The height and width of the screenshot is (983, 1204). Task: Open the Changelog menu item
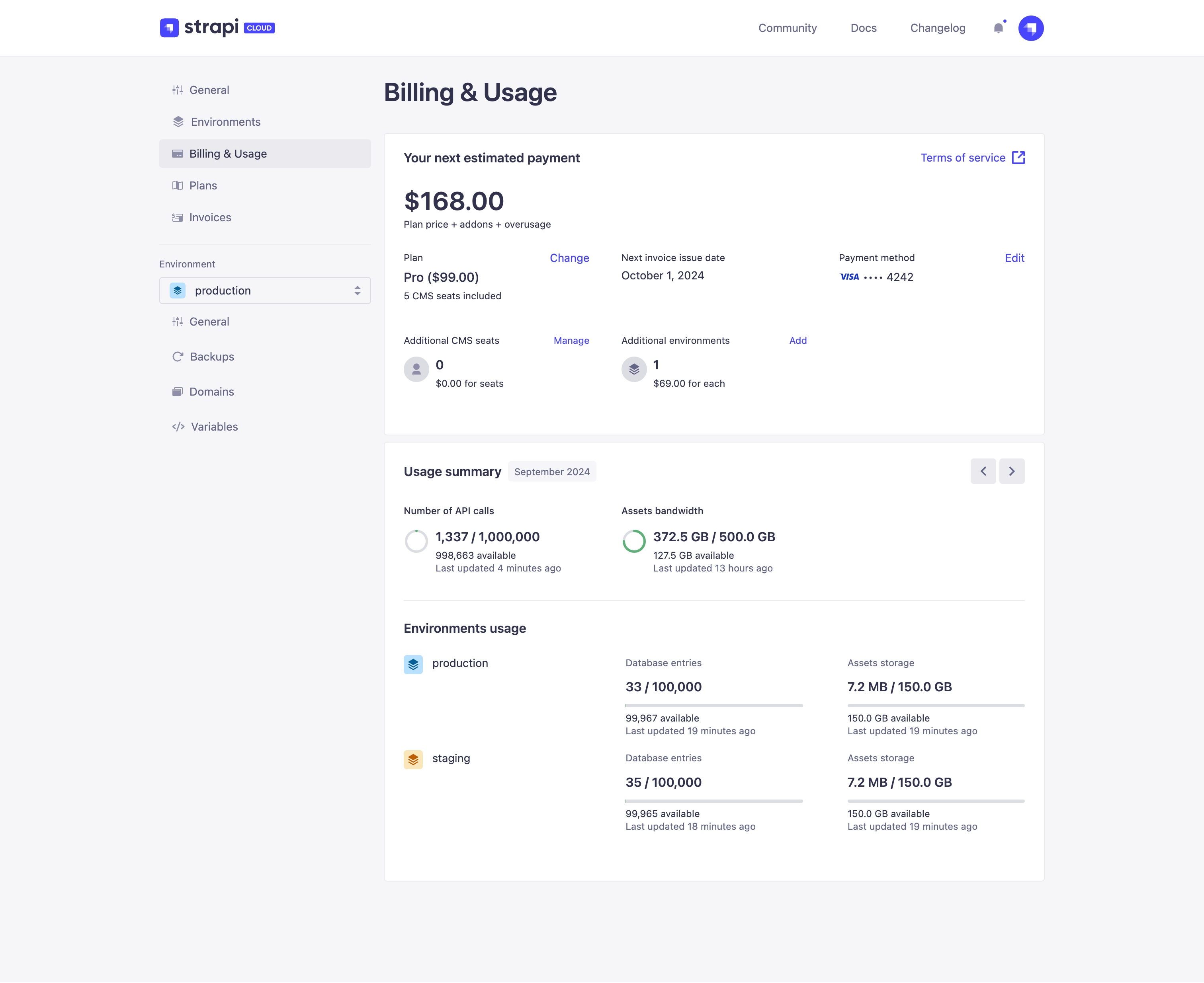coord(938,28)
